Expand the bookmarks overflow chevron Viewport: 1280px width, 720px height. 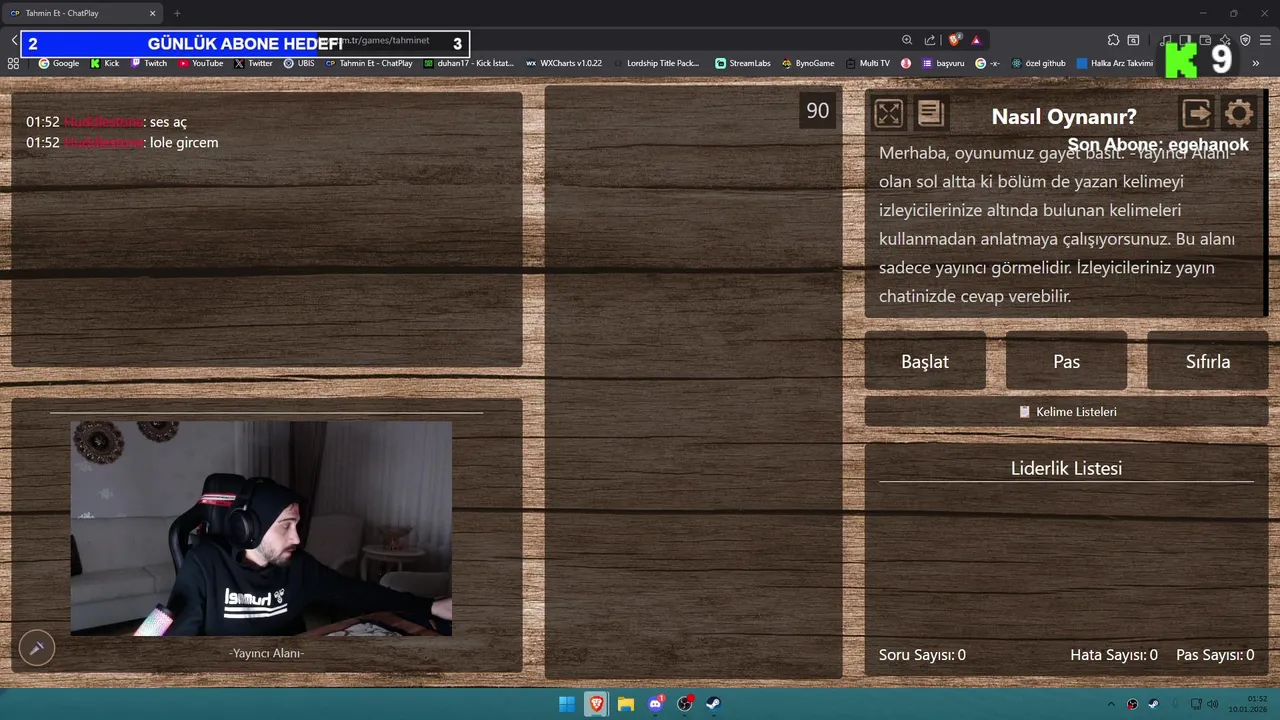1255,63
